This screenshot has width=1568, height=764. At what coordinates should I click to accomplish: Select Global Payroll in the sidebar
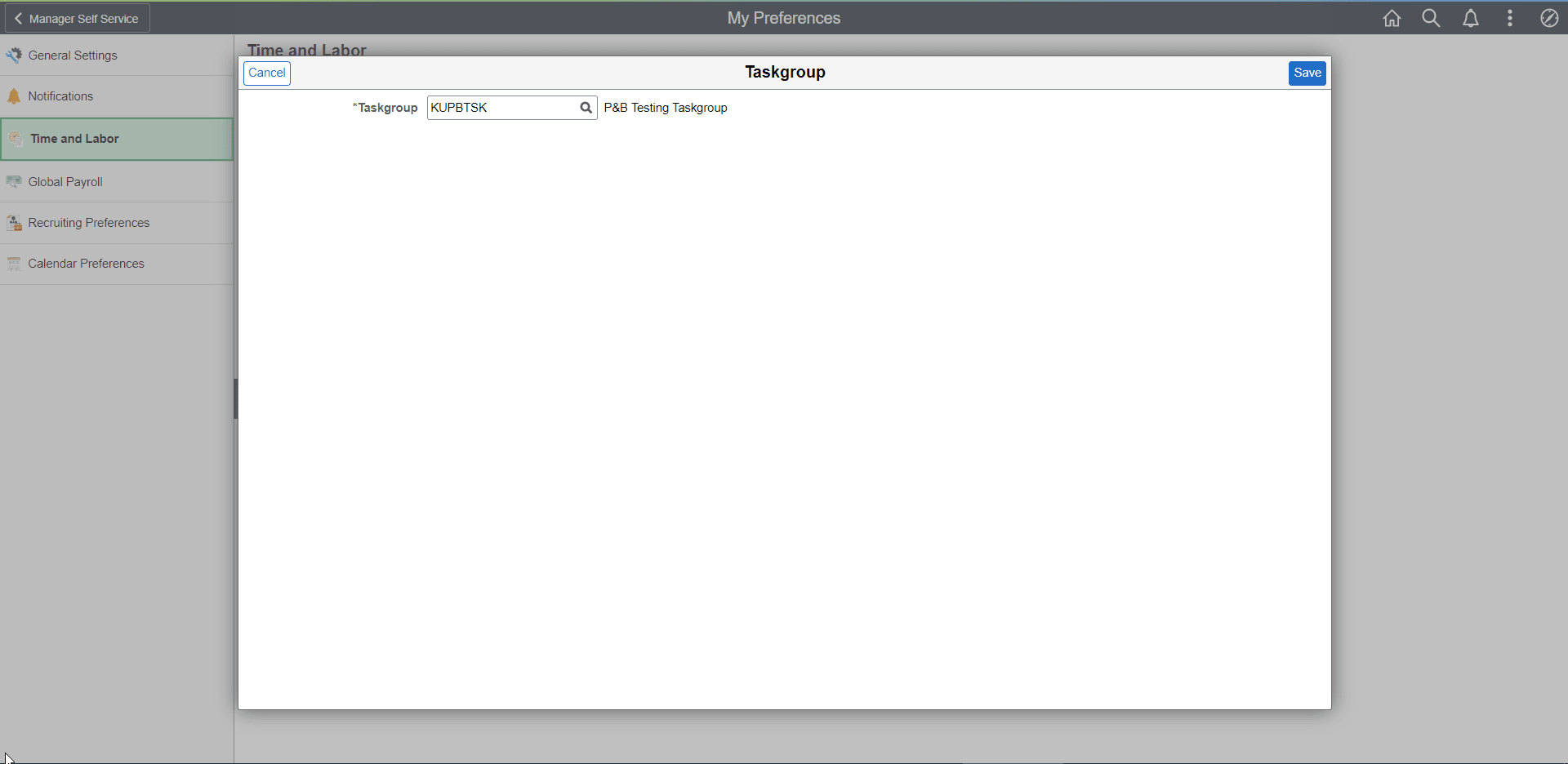[x=65, y=181]
